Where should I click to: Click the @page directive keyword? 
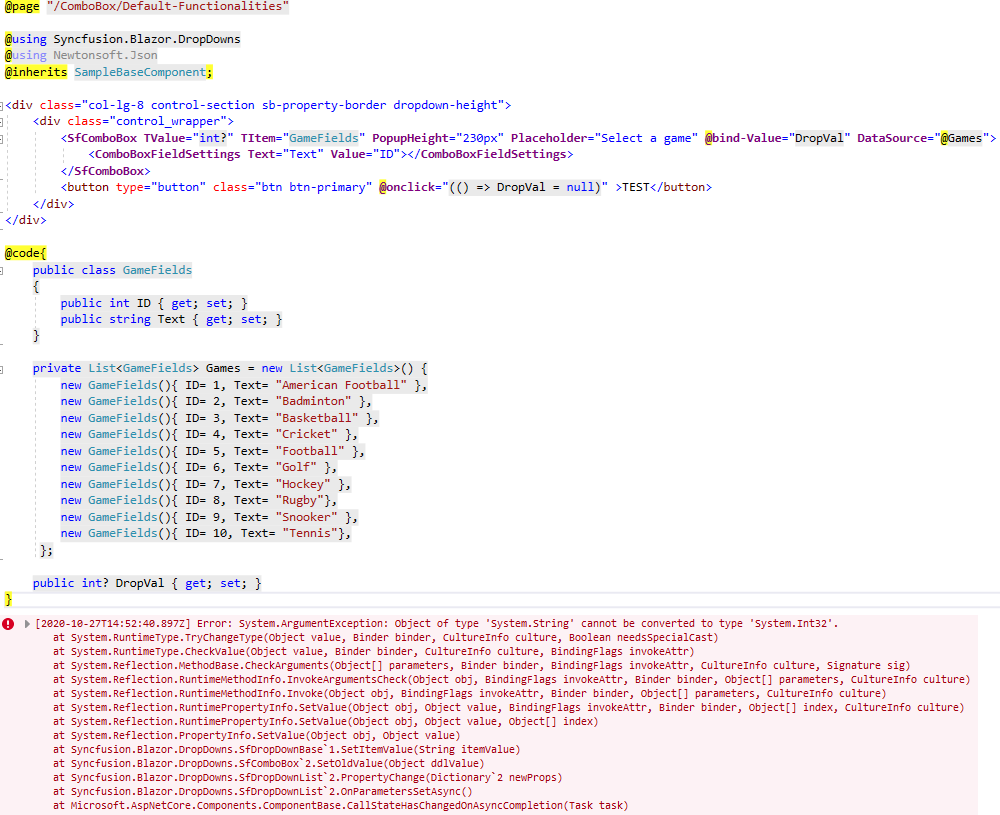[22, 7]
